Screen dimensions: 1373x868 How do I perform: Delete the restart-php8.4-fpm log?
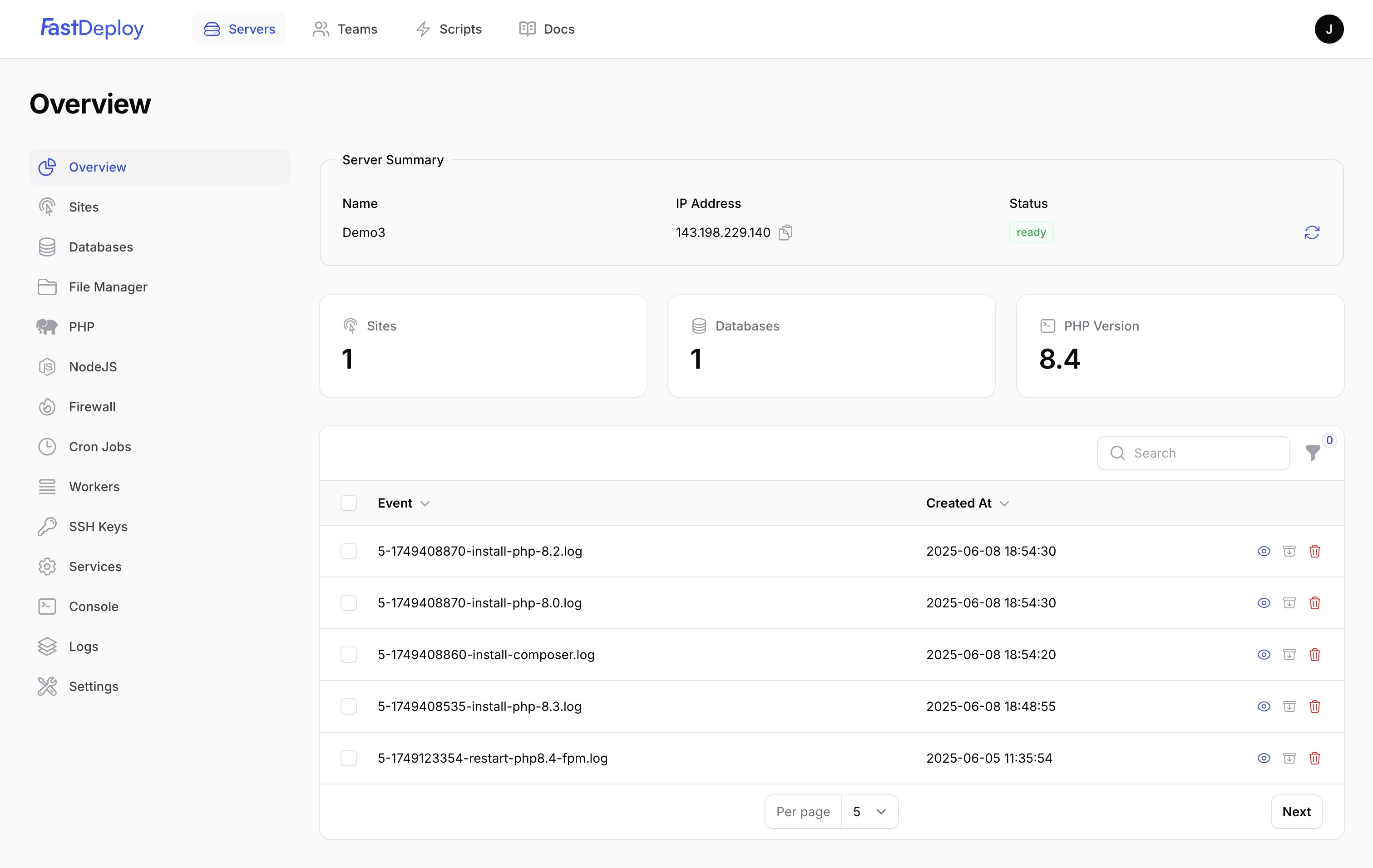pyautogui.click(x=1315, y=758)
